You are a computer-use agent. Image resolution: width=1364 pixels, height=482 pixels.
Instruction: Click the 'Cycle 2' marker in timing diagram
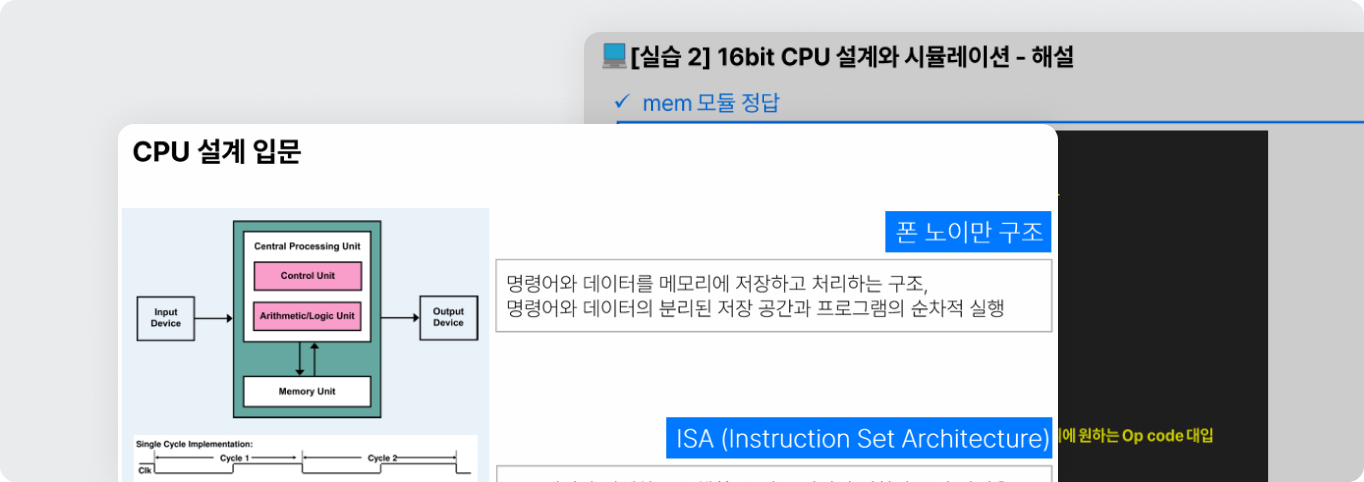[381, 458]
